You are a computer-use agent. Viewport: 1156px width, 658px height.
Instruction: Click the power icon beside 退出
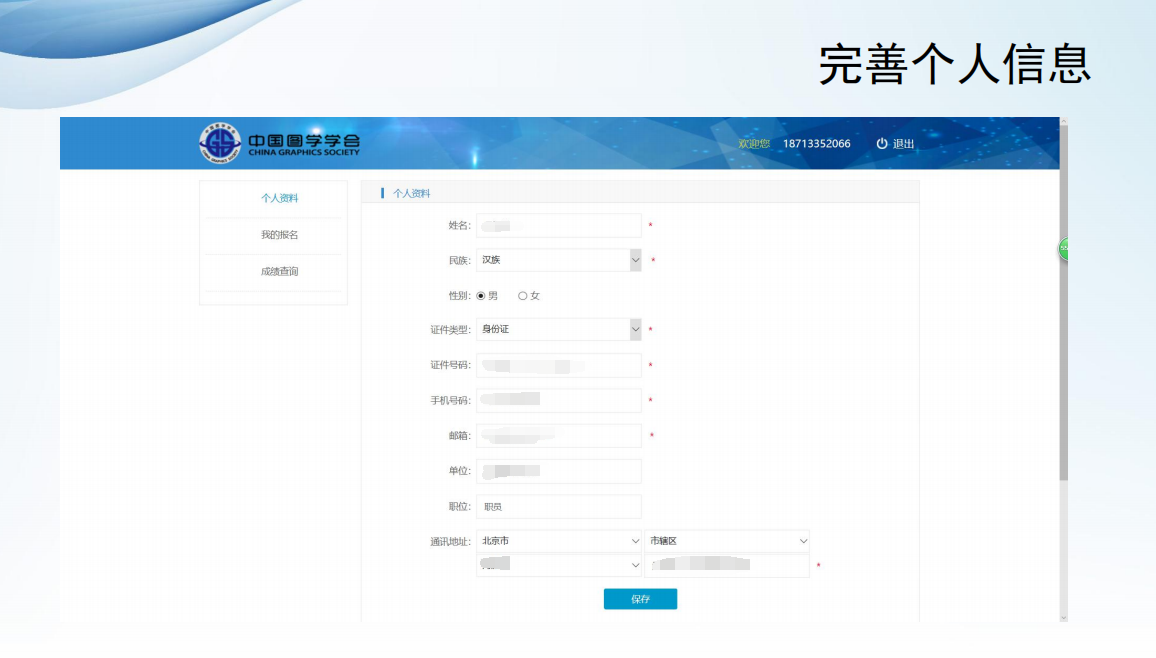(882, 144)
